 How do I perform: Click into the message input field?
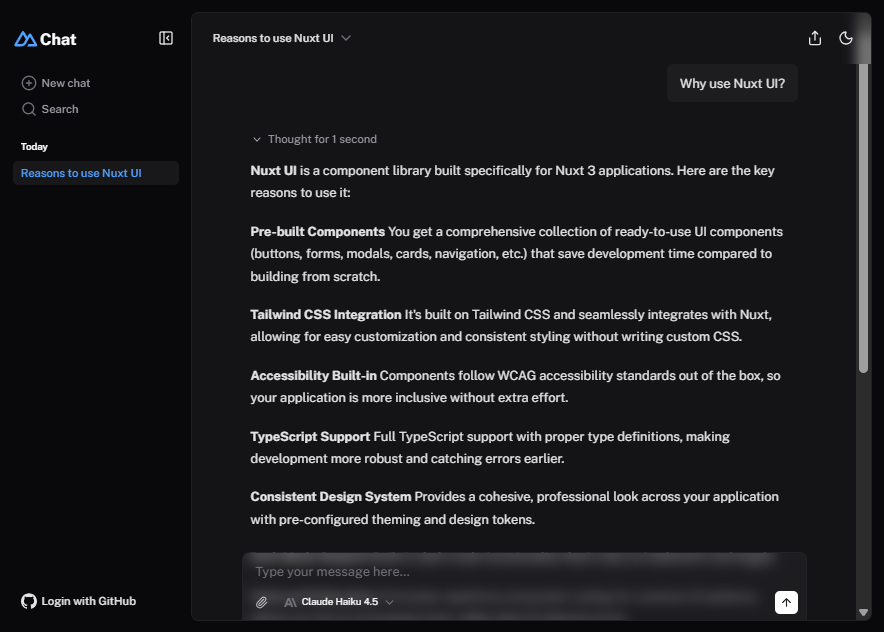click(524, 572)
